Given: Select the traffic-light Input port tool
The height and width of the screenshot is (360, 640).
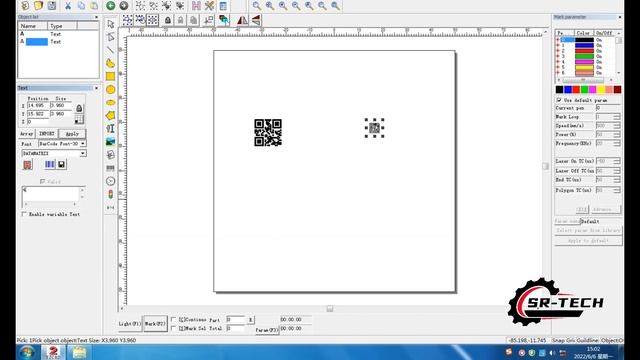Looking at the screenshot, I should (x=110, y=194).
